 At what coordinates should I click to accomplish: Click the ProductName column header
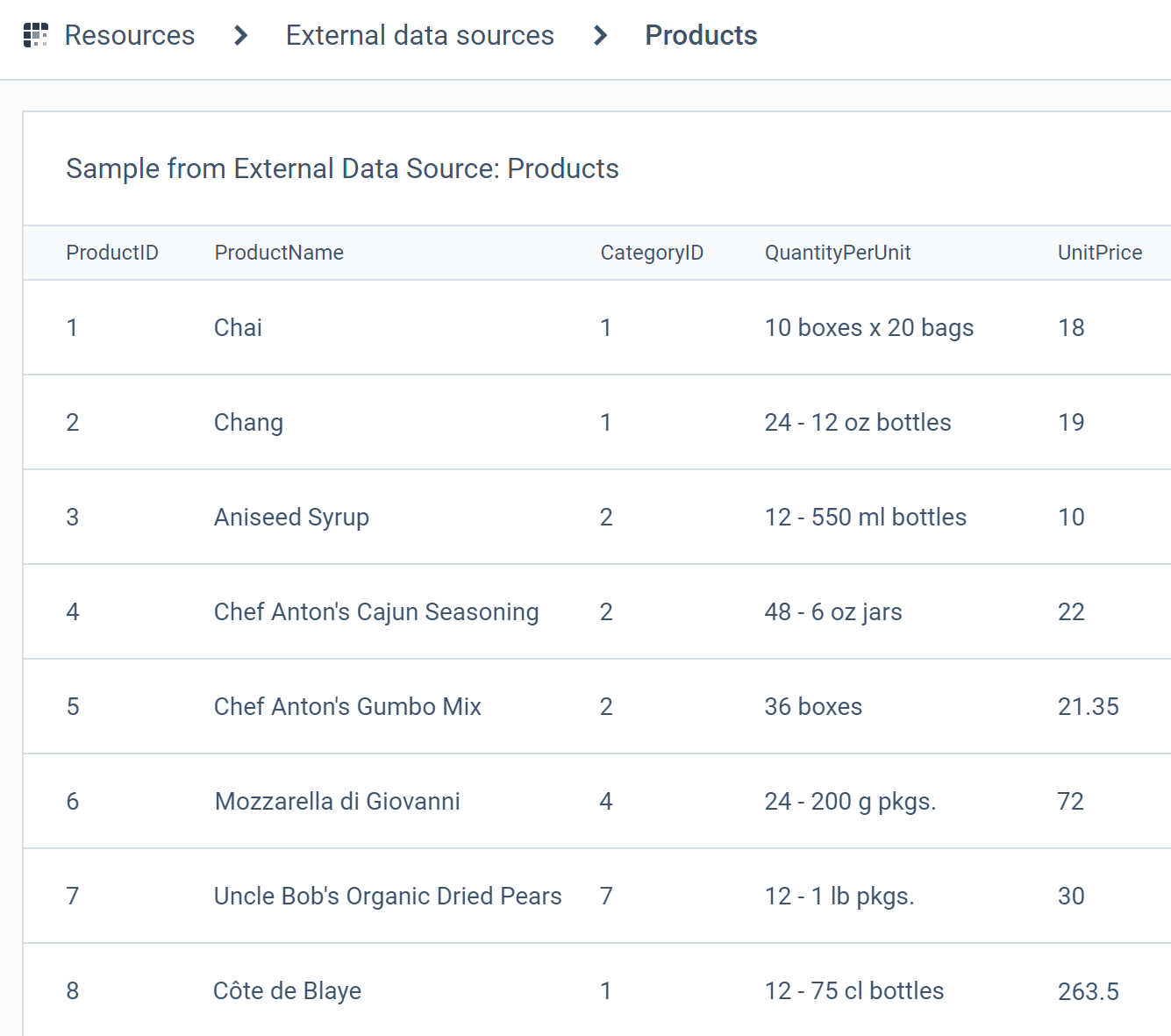279,253
